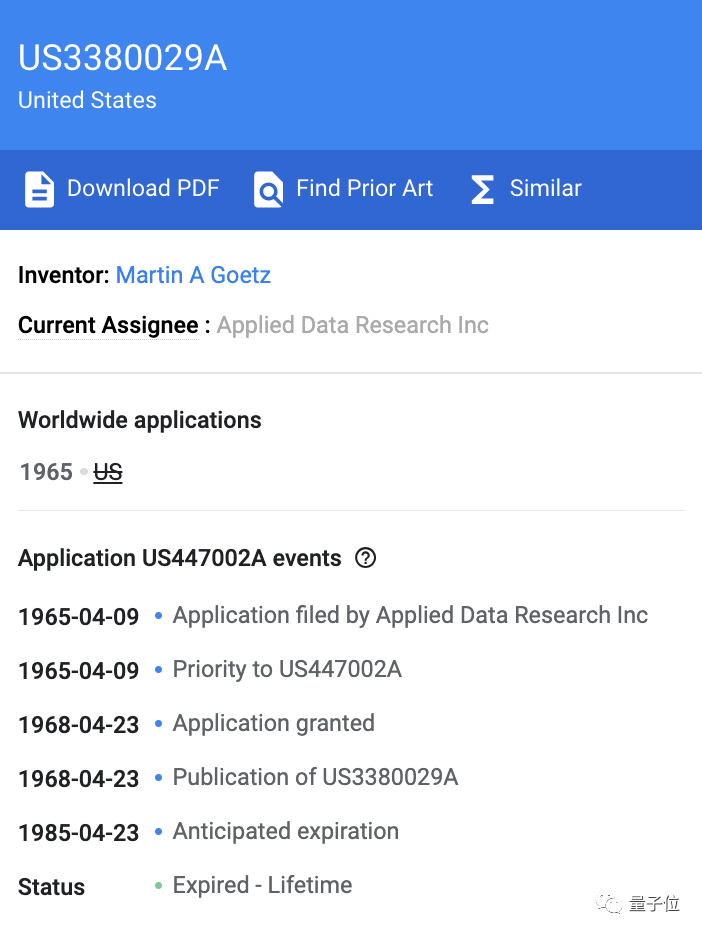Select the Publication of US3380029A event

coord(315,777)
